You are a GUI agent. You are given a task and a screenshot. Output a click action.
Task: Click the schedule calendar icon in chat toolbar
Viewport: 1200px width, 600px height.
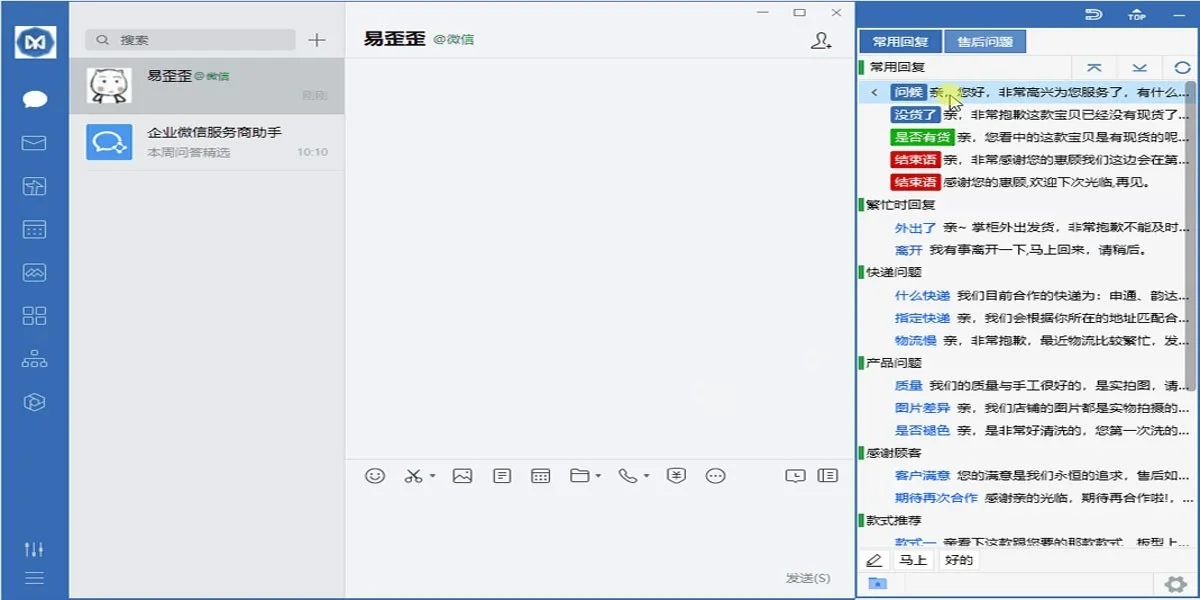[x=541, y=476]
